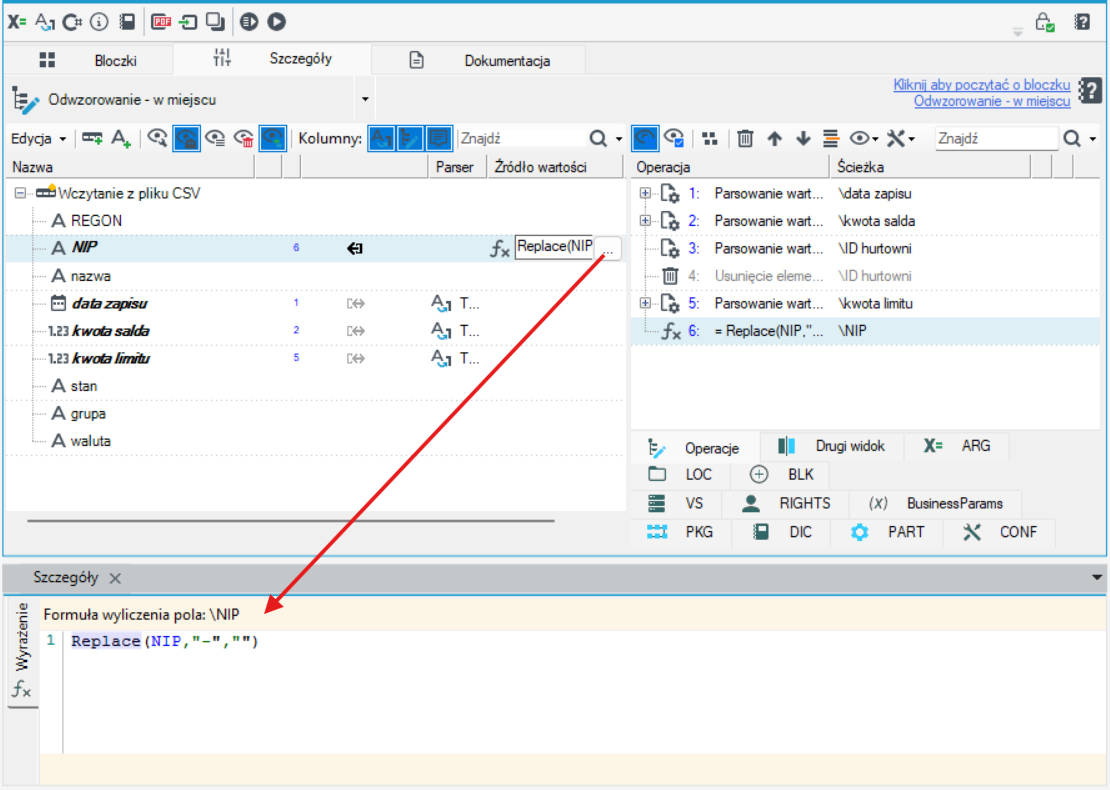Image resolution: width=1110 pixels, height=790 pixels.
Task: Click the trash delete icon in operations toolbar
Action: tap(745, 139)
